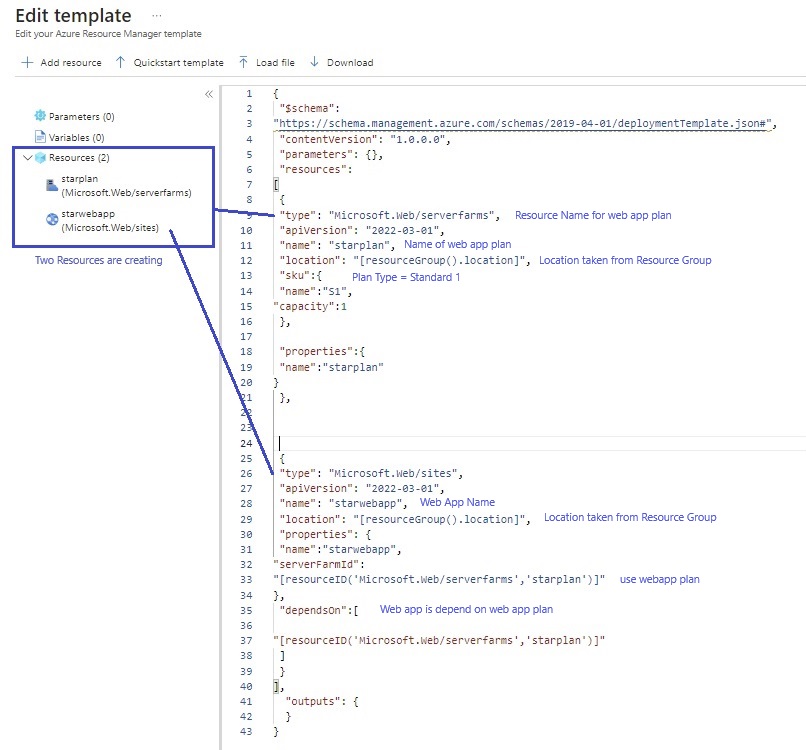Viewport: 806px width, 750px height.
Task: Click "type": "Microsoft.Web/serverfarms" code line
Action: pos(389,215)
